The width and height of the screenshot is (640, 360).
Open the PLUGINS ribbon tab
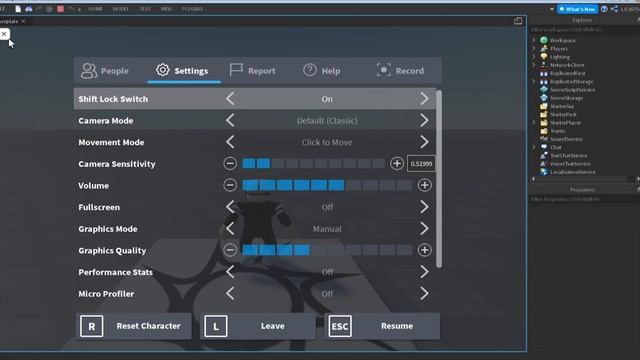pos(192,9)
